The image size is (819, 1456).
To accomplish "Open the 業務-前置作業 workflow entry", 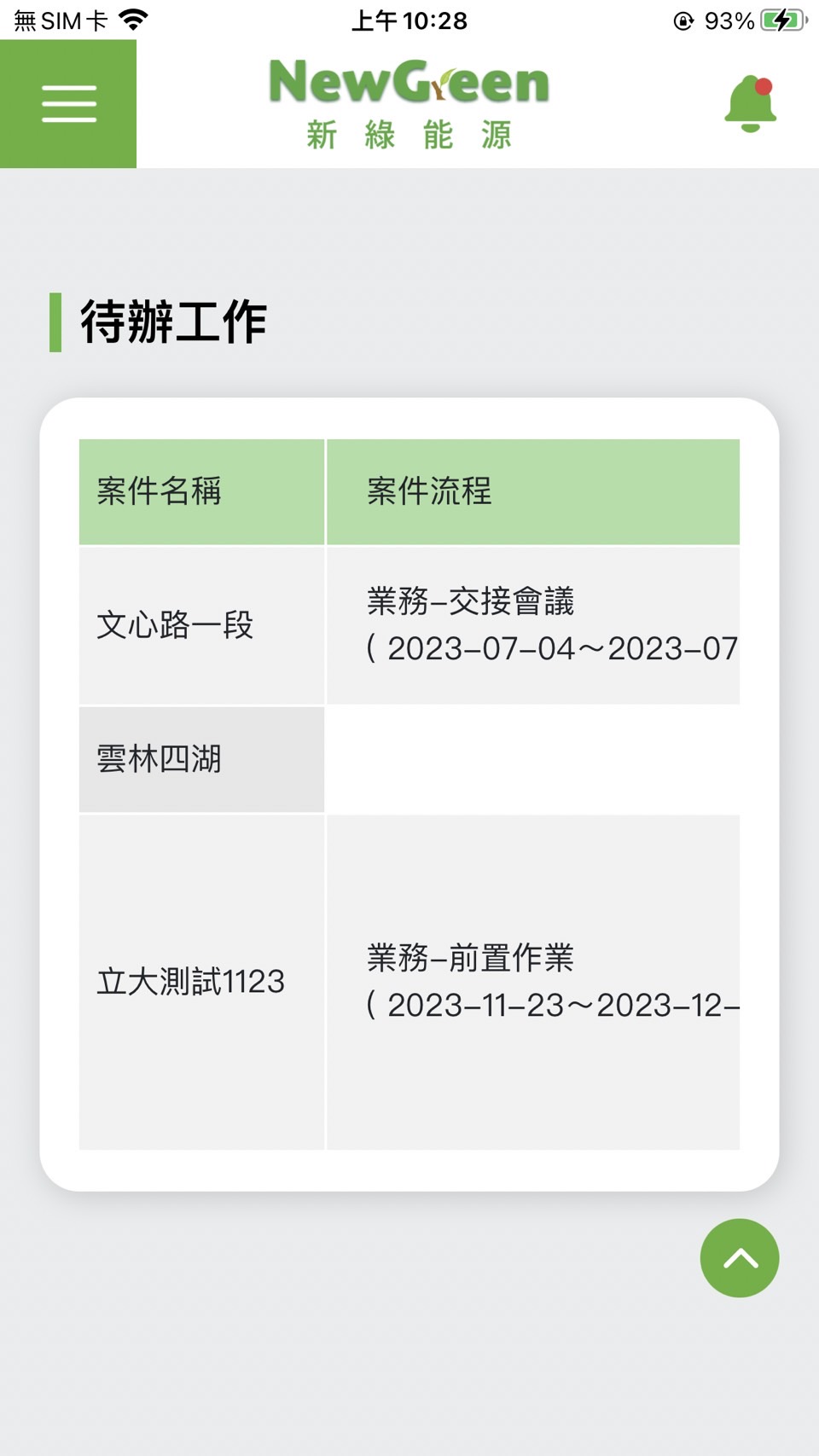I will click(x=470, y=958).
